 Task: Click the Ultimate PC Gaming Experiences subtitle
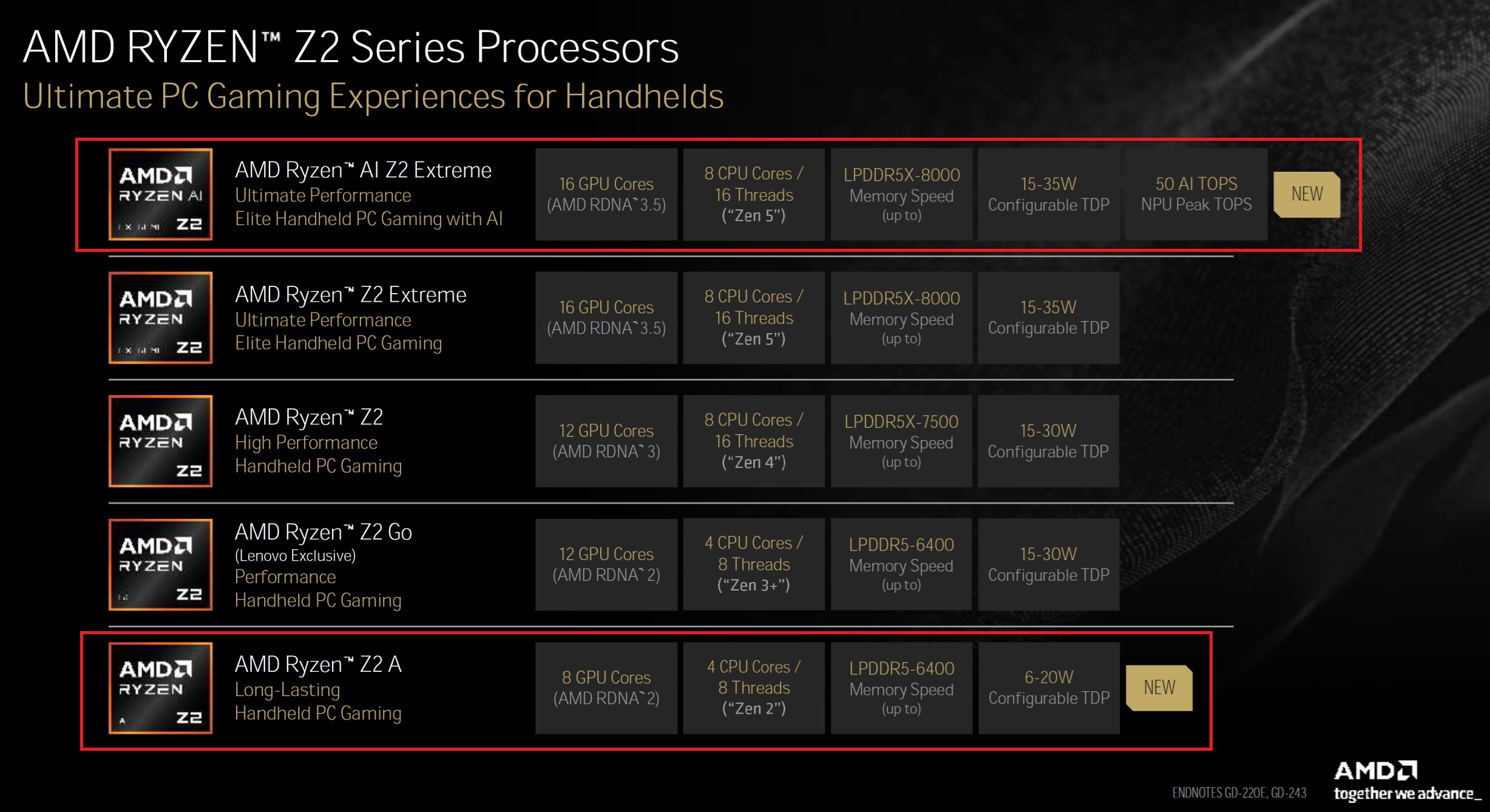(373, 96)
